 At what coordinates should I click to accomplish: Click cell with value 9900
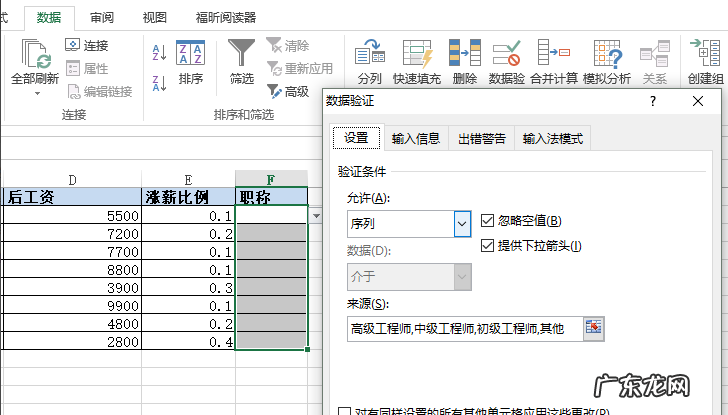(x=72, y=305)
